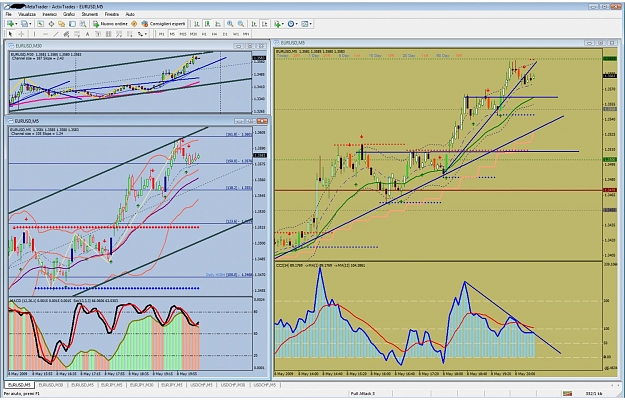Zoom out on the chart
Image resolution: width=625 pixels, height=400 pixels.
pos(241,24)
